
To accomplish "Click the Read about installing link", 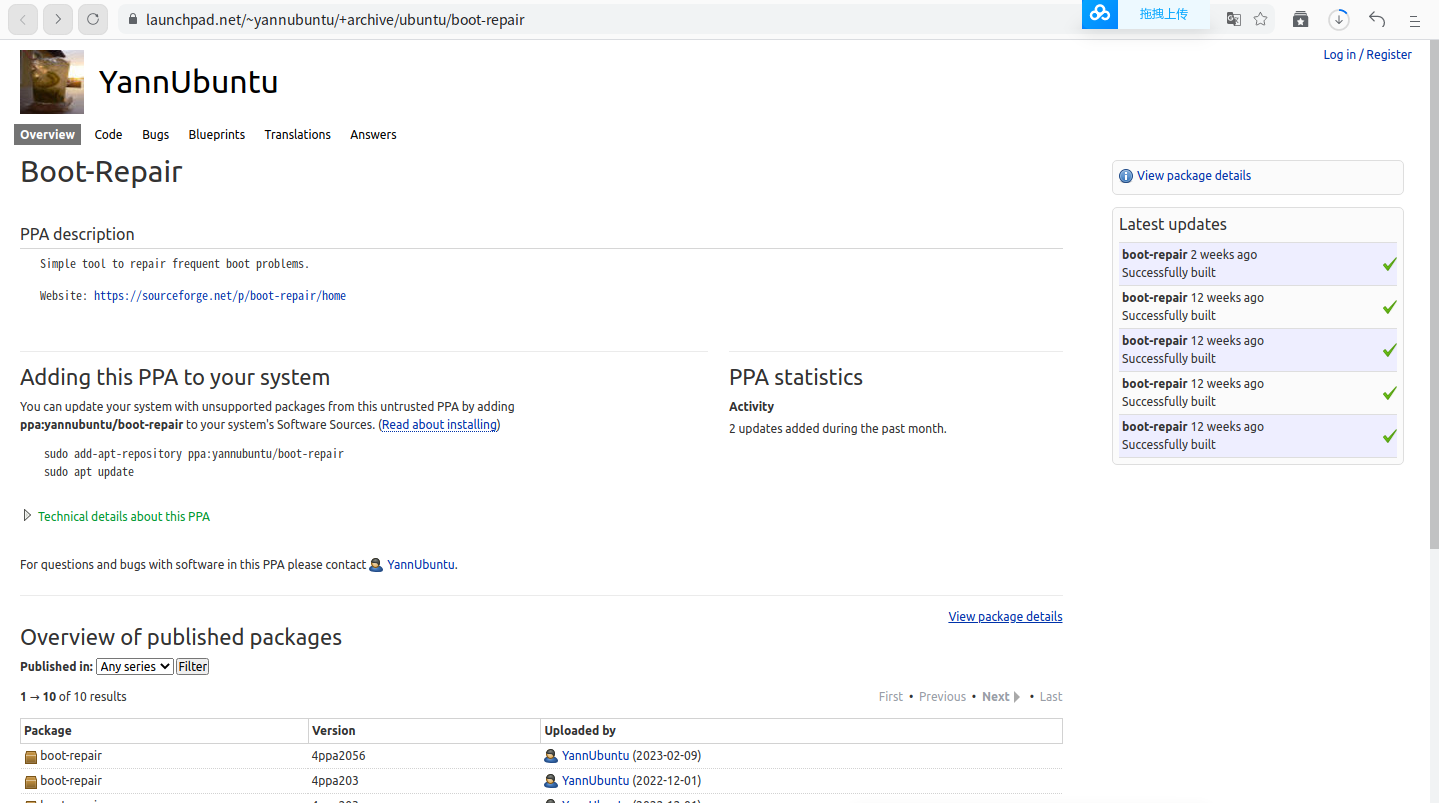I will coord(439,425).
